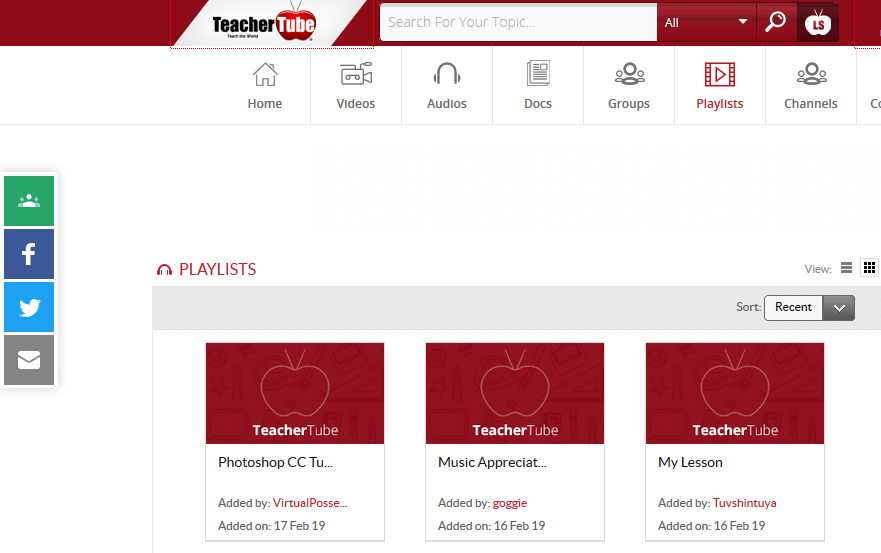The image size is (881, 553).
Task: Click the Groups people icon
Action: 629,74
